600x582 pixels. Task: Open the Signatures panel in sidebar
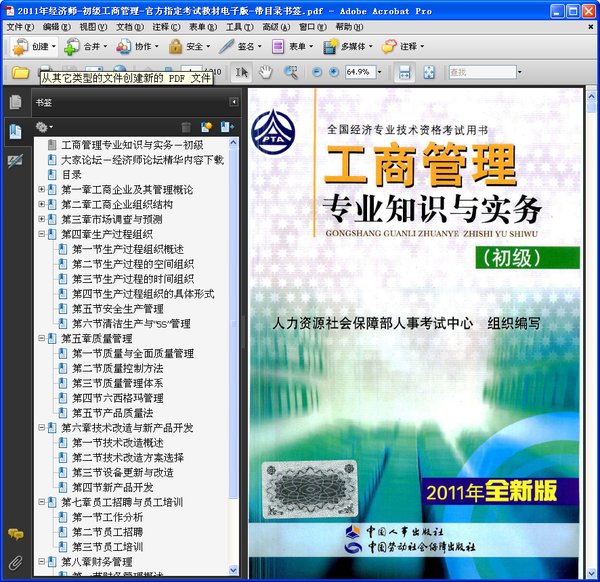(x=15, y=160)
